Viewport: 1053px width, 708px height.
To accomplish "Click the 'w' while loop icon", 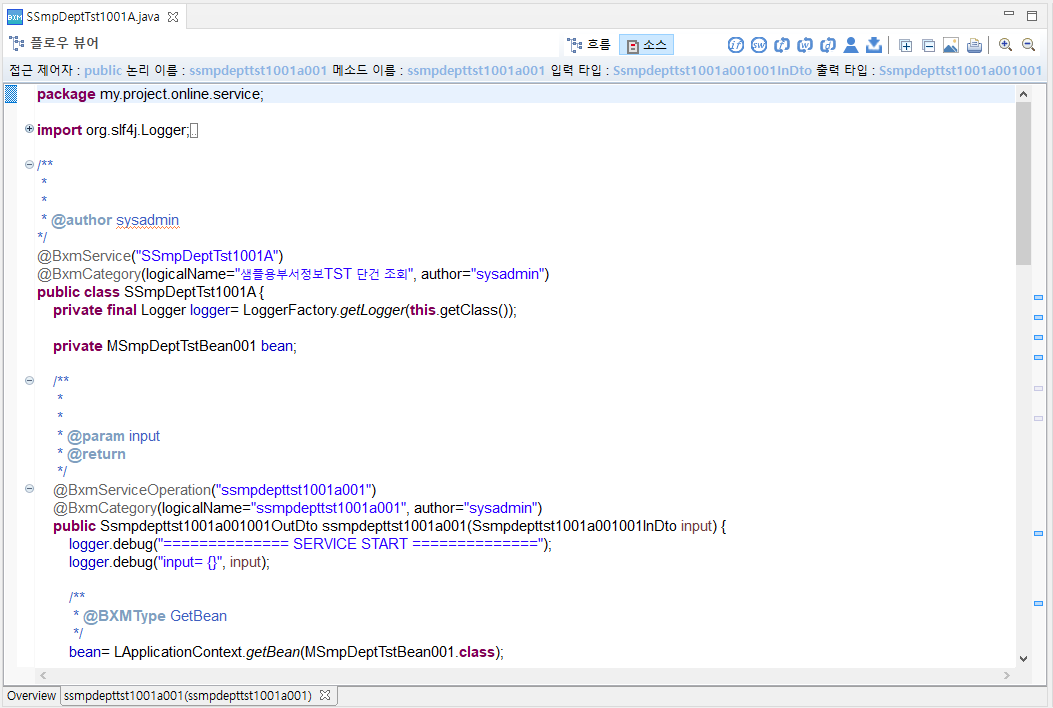I will 805,45.
